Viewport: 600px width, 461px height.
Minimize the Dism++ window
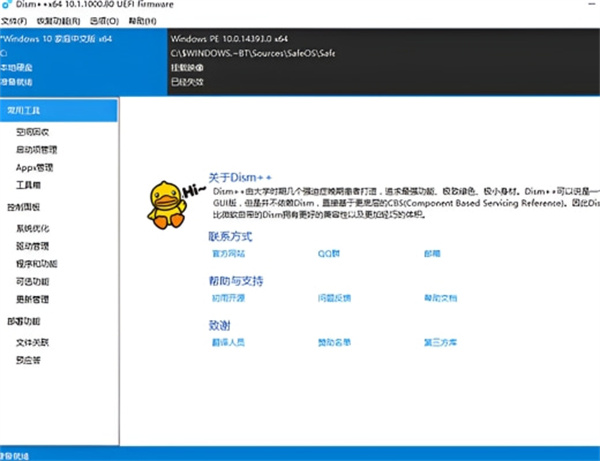(592, 4)
